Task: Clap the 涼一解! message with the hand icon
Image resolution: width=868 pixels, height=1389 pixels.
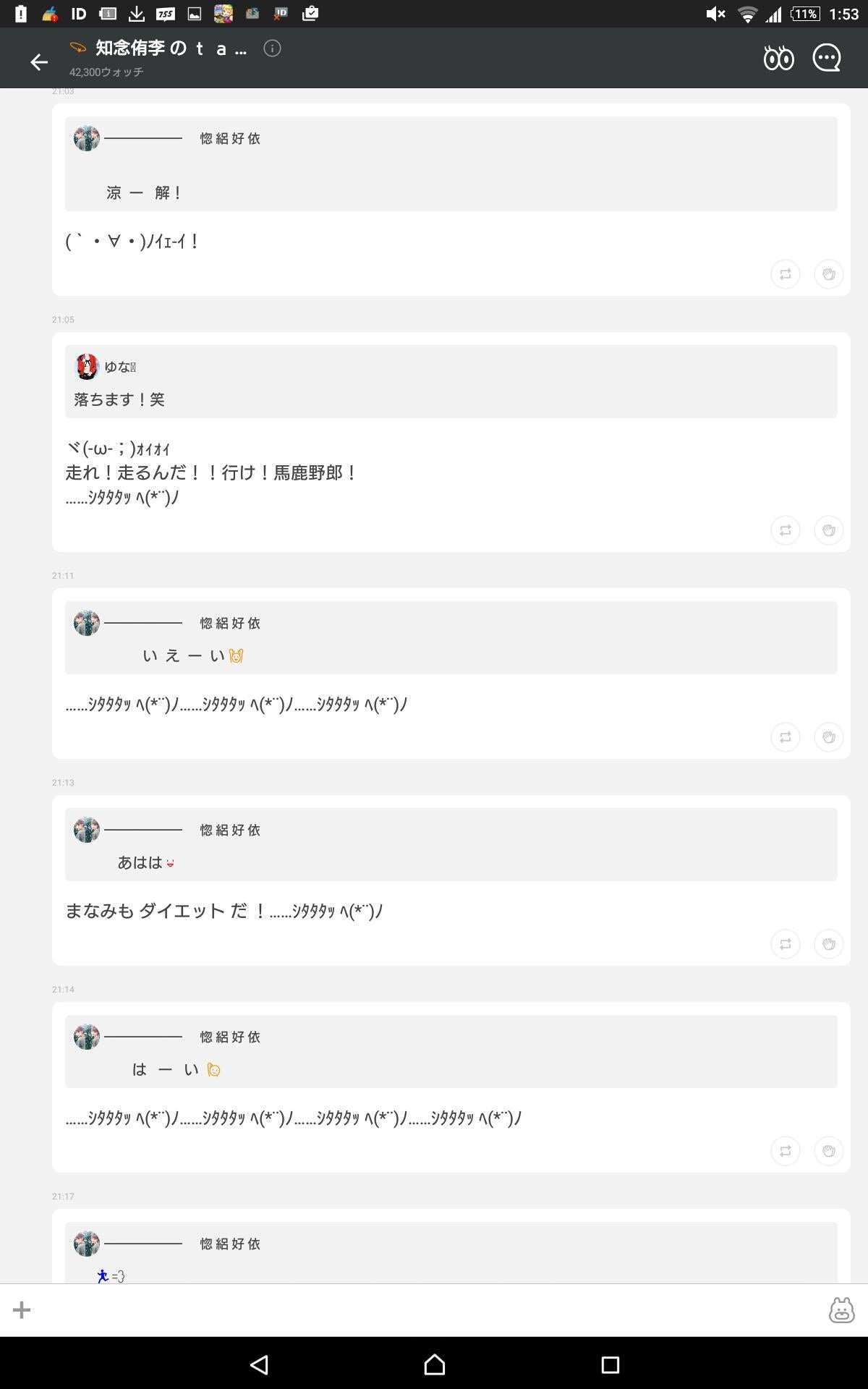Action: [829, 274]
